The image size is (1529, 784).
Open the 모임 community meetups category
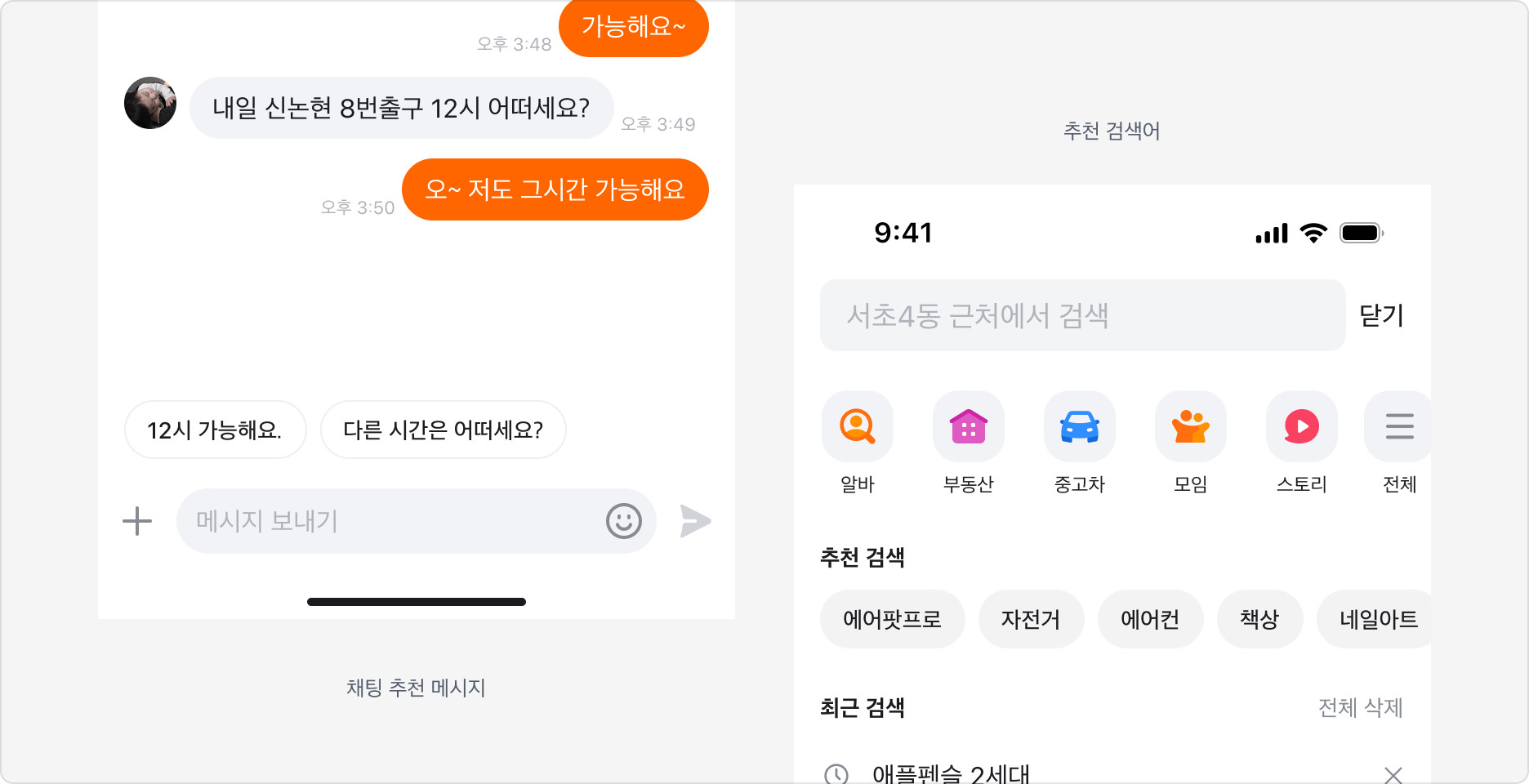(x=1190, y=425)
